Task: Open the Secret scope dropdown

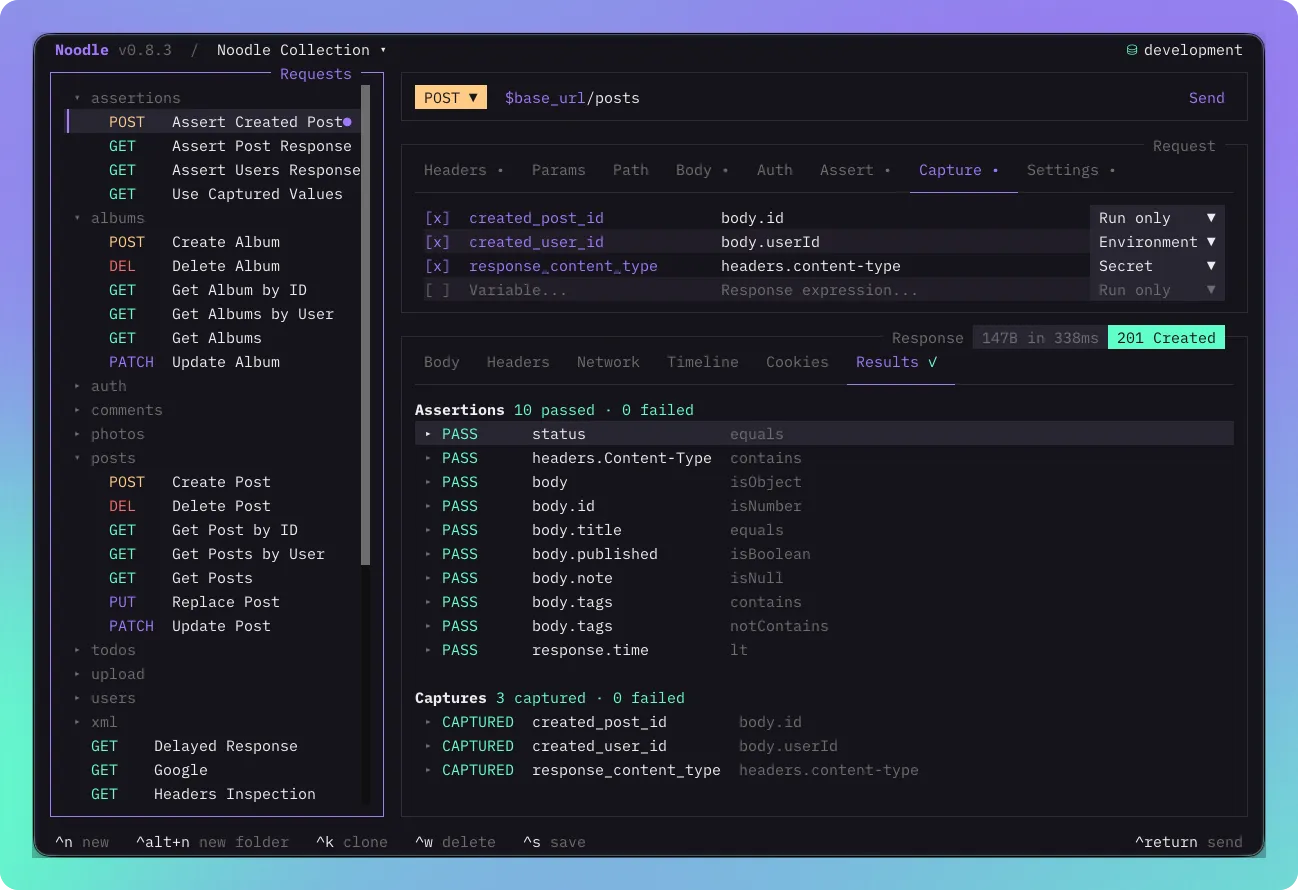Action: tap(1157, 266)
